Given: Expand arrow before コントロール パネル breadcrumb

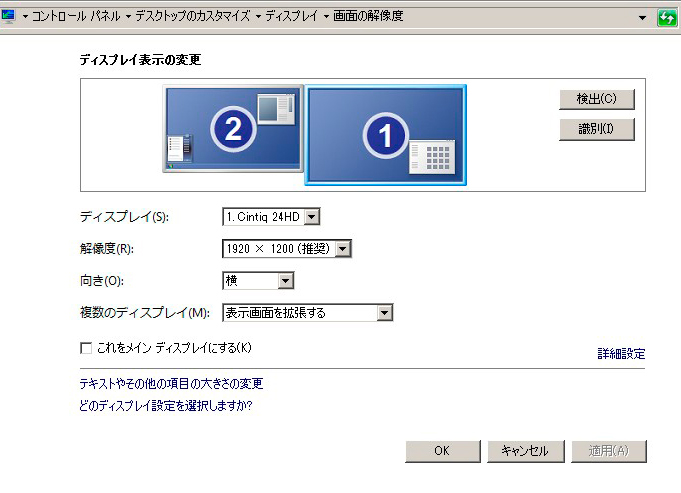Looking at the screenshot, I should tap(25, 17).
